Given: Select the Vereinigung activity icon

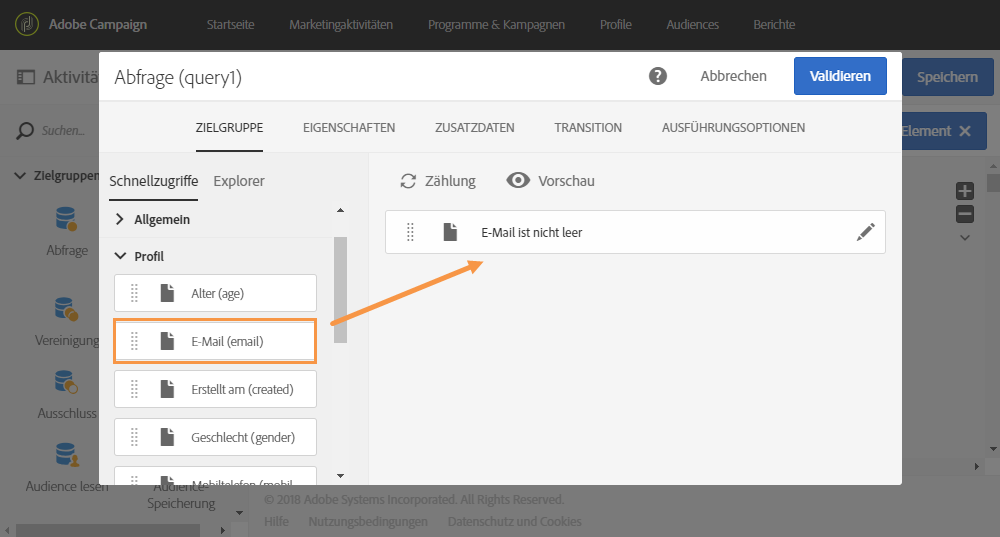Looking at the screenshot, I should click(66, 309).
